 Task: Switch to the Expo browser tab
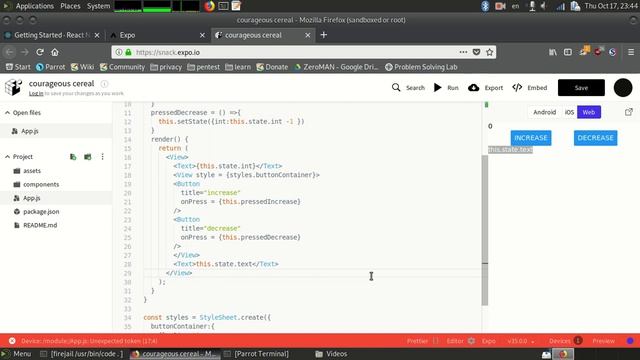tap(158, 35)
